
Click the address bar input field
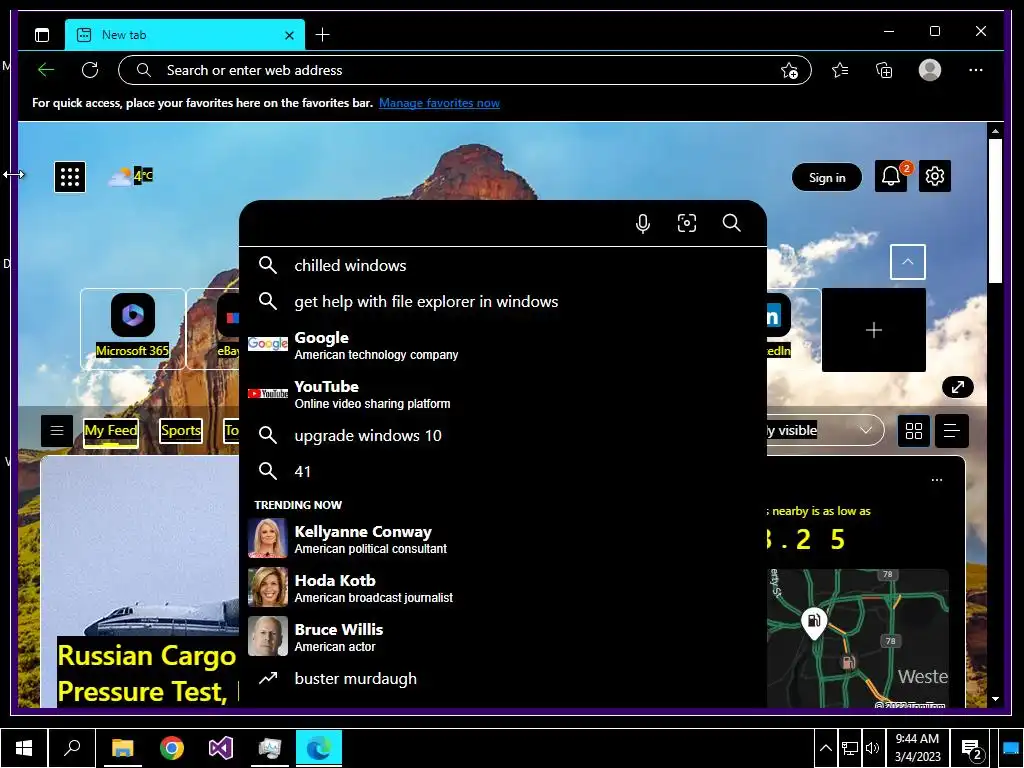point(464,70)
